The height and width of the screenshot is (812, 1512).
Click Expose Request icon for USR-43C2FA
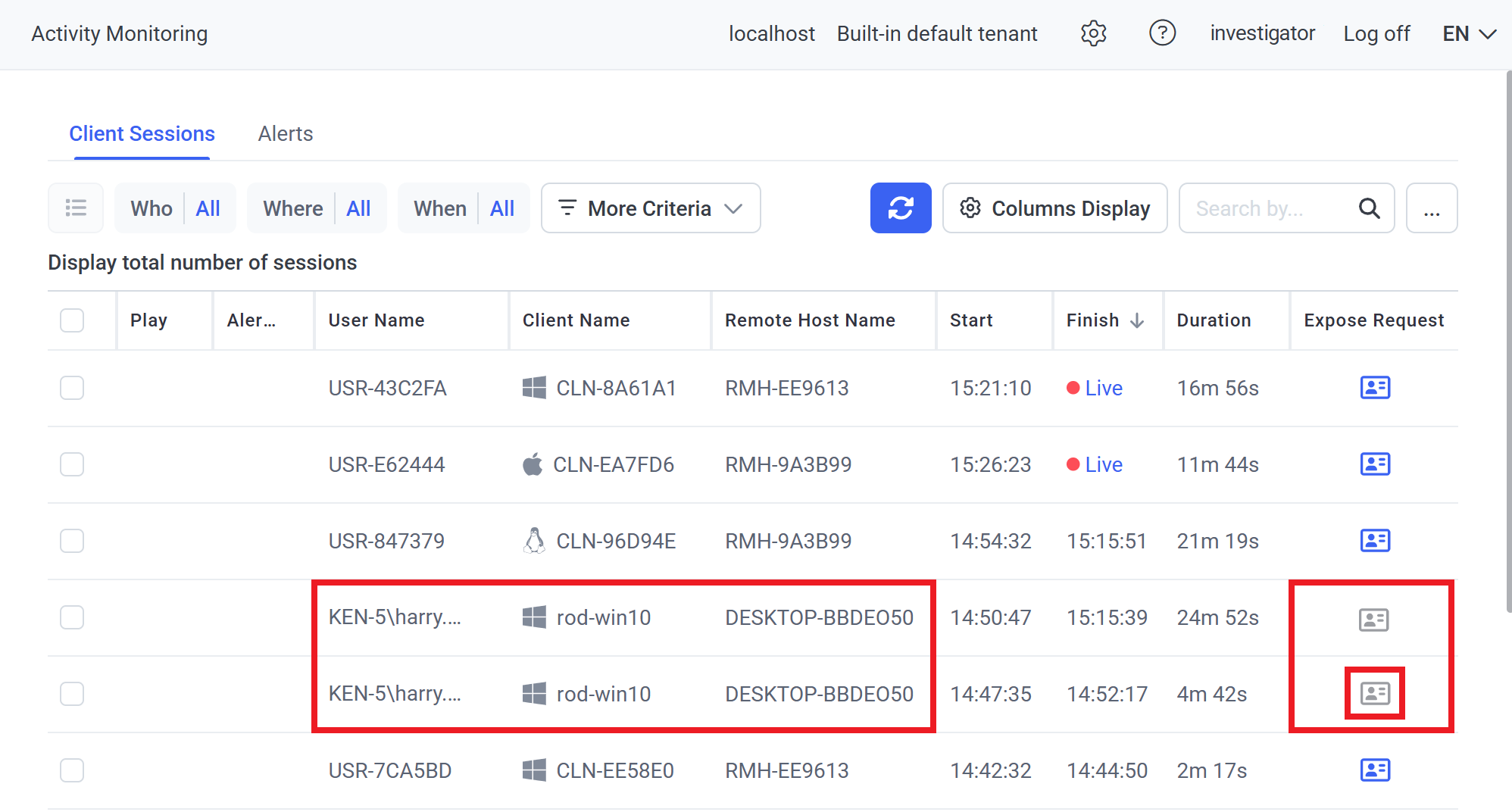tap(1374, 388)
